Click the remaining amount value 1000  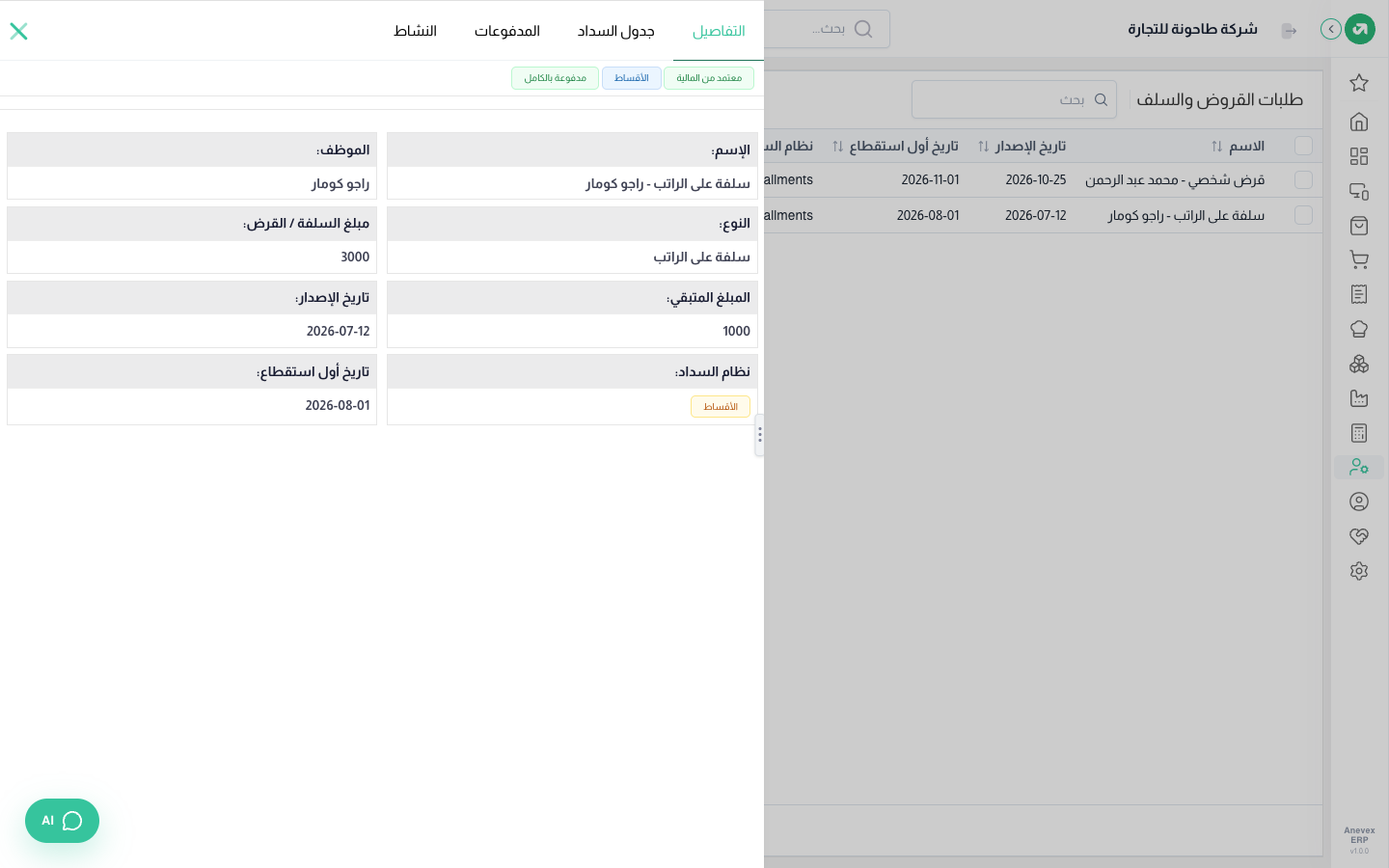[736, 331]
